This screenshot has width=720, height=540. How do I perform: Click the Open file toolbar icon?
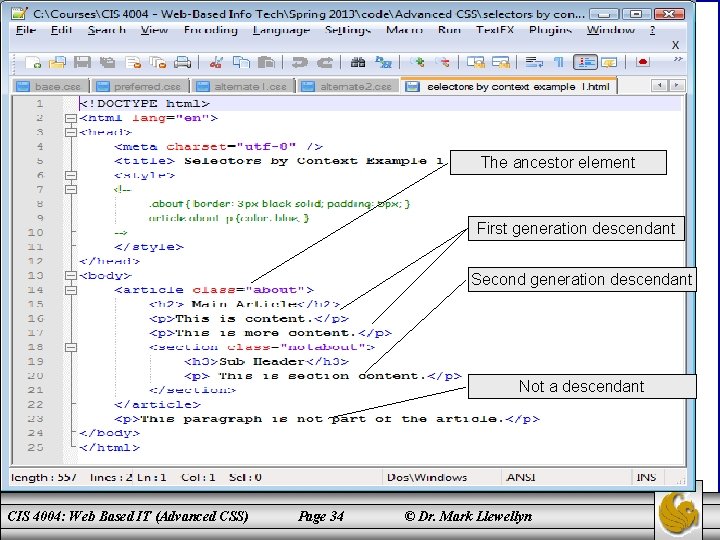56,62
